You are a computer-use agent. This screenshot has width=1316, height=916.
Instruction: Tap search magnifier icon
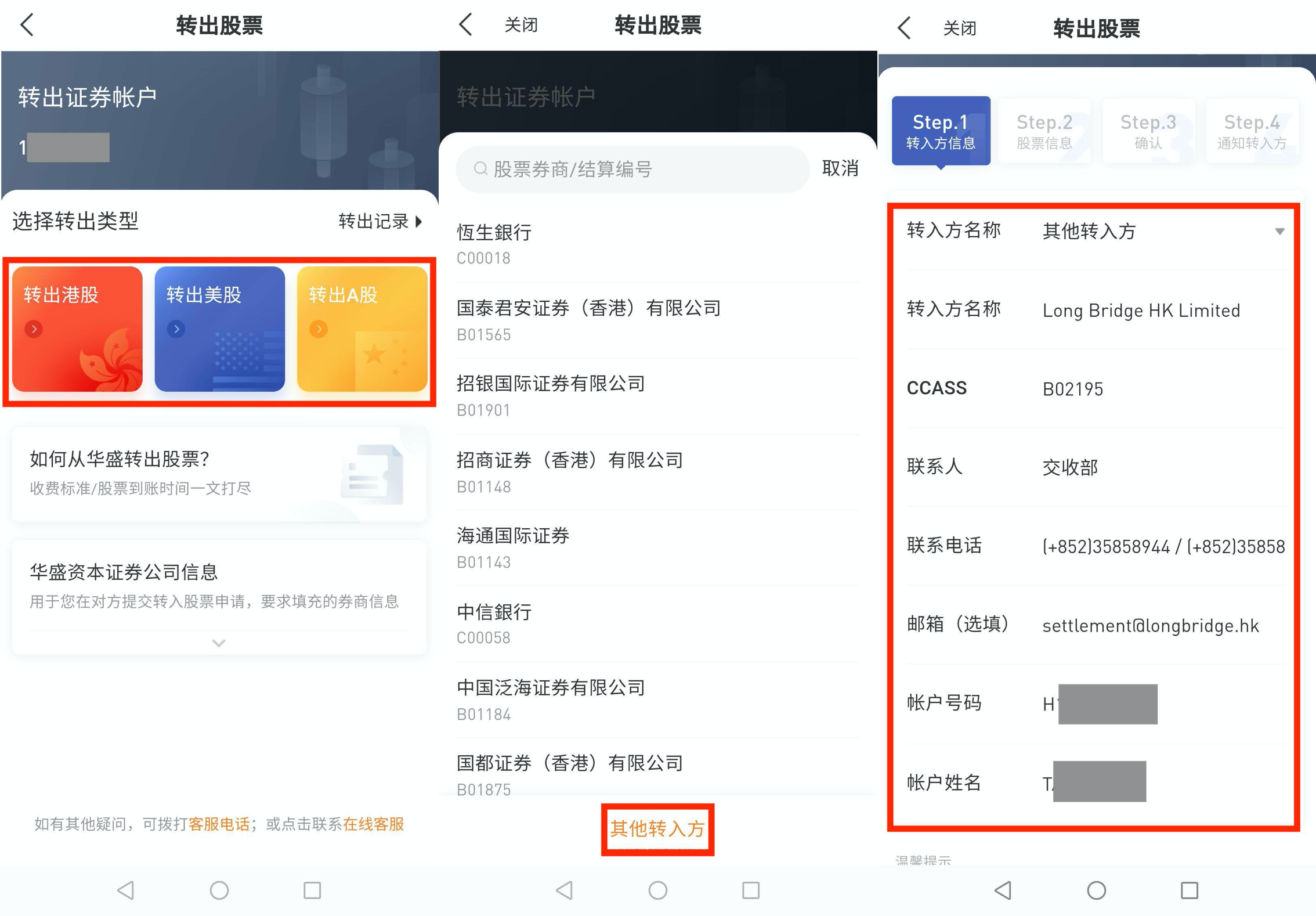point(480,169)
